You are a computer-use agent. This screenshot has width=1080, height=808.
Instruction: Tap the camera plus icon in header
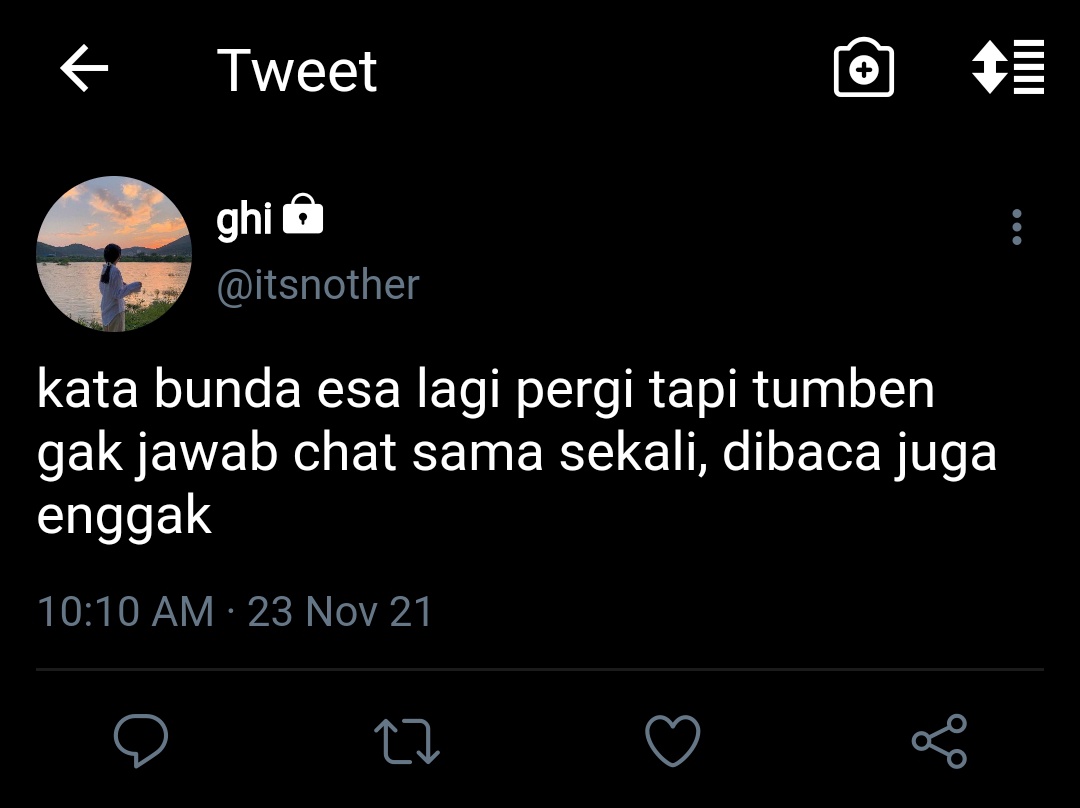click(864, 68)
